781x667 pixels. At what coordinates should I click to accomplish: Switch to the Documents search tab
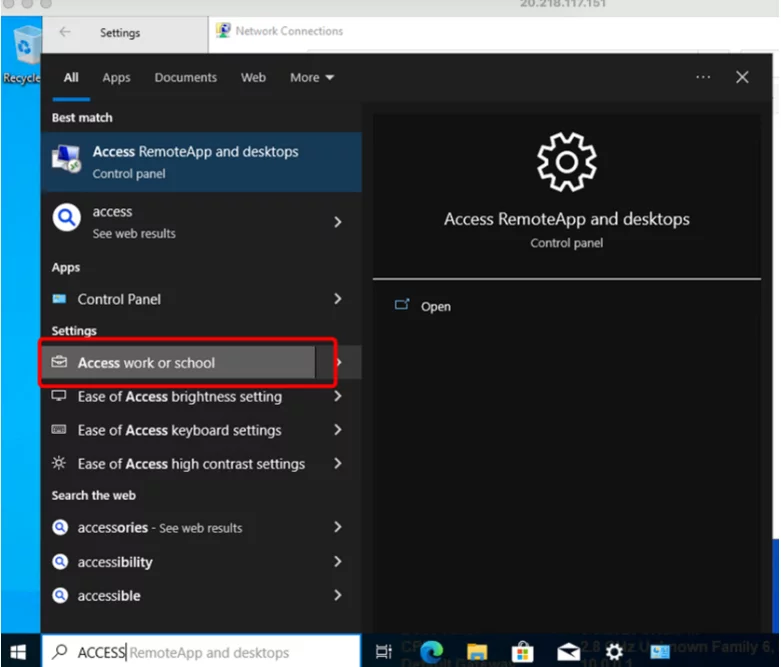tap(185, 78)
